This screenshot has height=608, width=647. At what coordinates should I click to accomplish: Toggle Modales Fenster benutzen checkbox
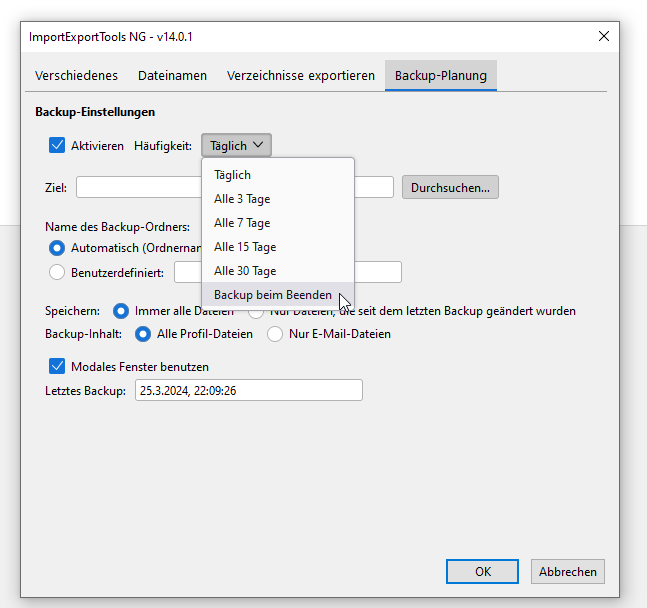click(x=57, y=366)
